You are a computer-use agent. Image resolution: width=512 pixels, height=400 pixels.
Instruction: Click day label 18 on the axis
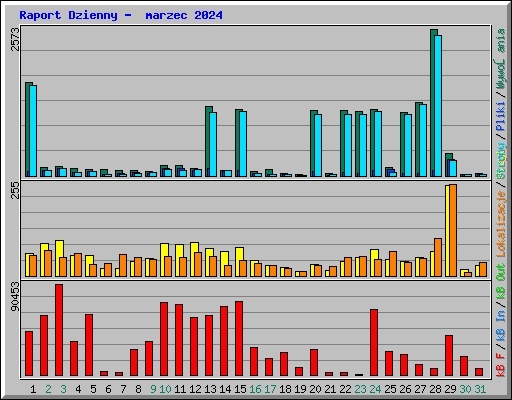pos(285,389)
